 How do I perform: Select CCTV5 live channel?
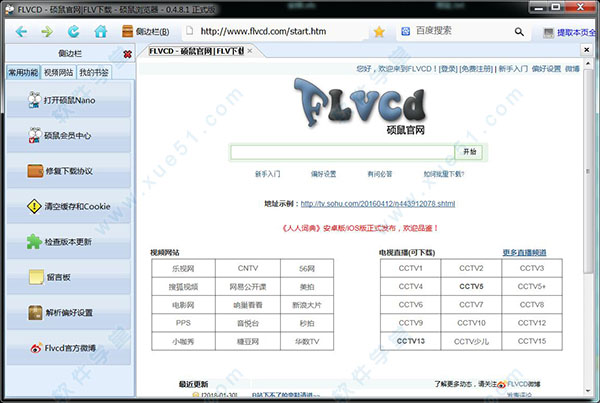click(471, 286)
